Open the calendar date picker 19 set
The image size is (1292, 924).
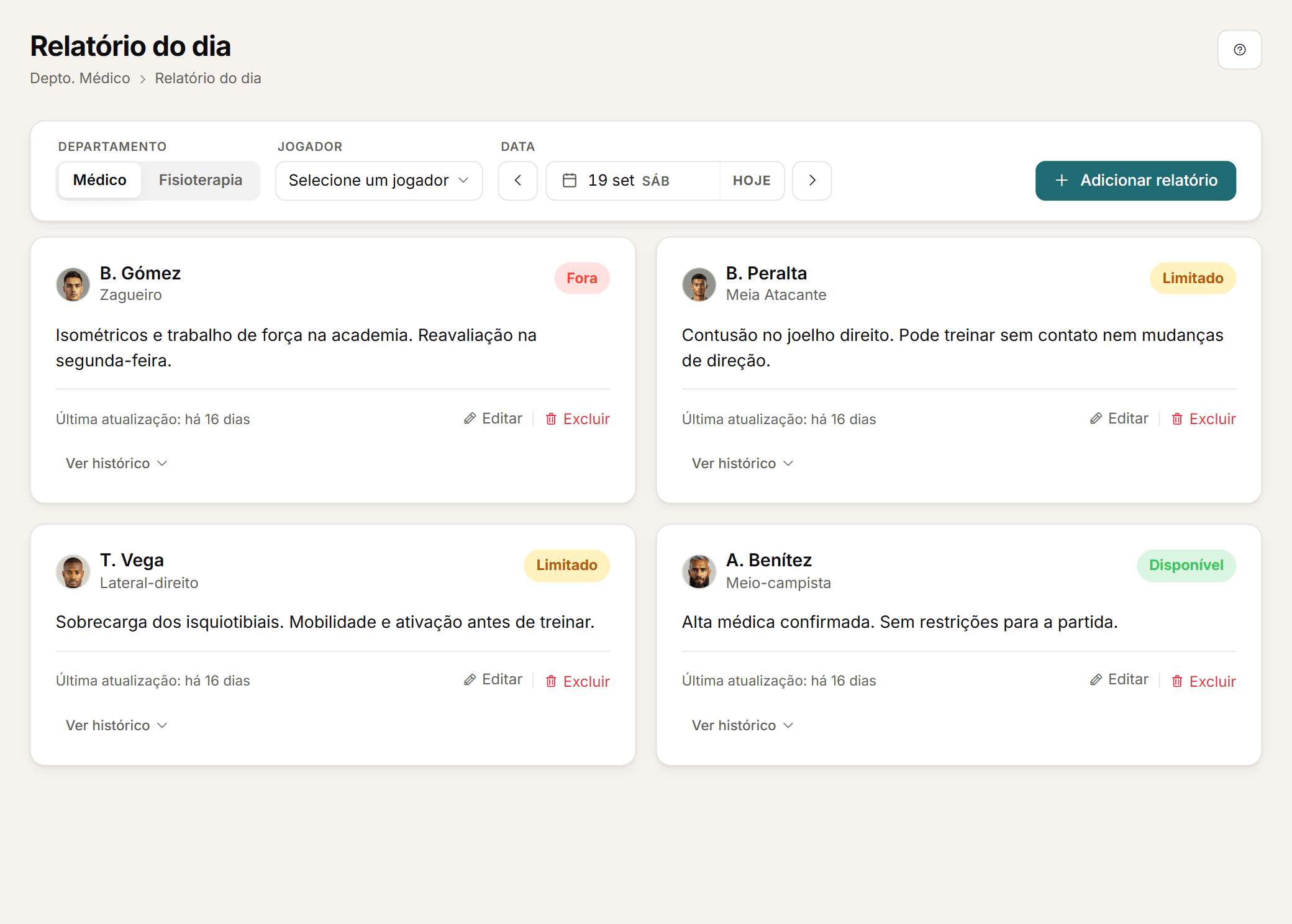[x=633, y=181]
